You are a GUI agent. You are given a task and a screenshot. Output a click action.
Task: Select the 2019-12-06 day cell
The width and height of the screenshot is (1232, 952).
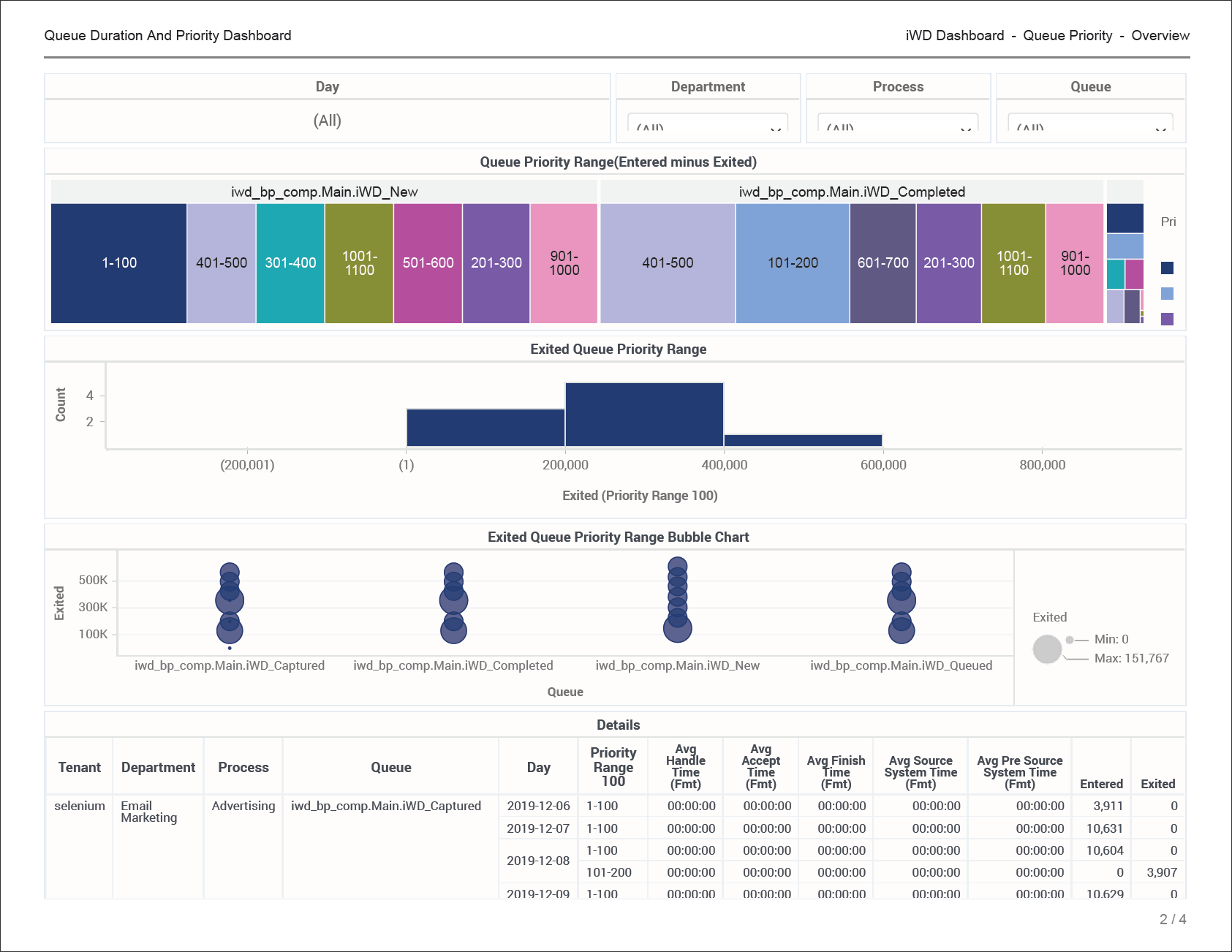point(538,806)
